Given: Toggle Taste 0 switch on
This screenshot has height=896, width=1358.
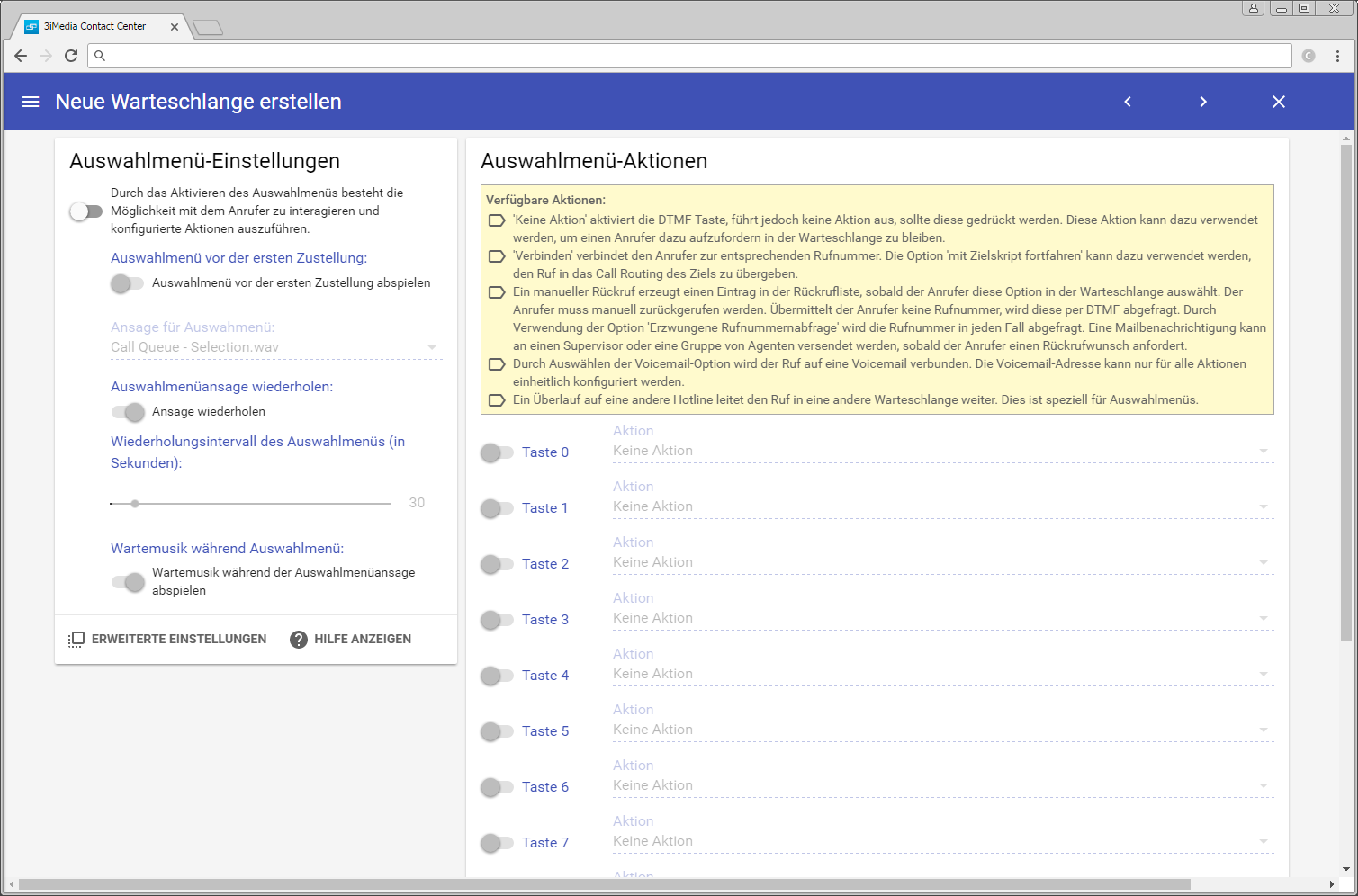Looking at the screenshot, I should 497,452.
